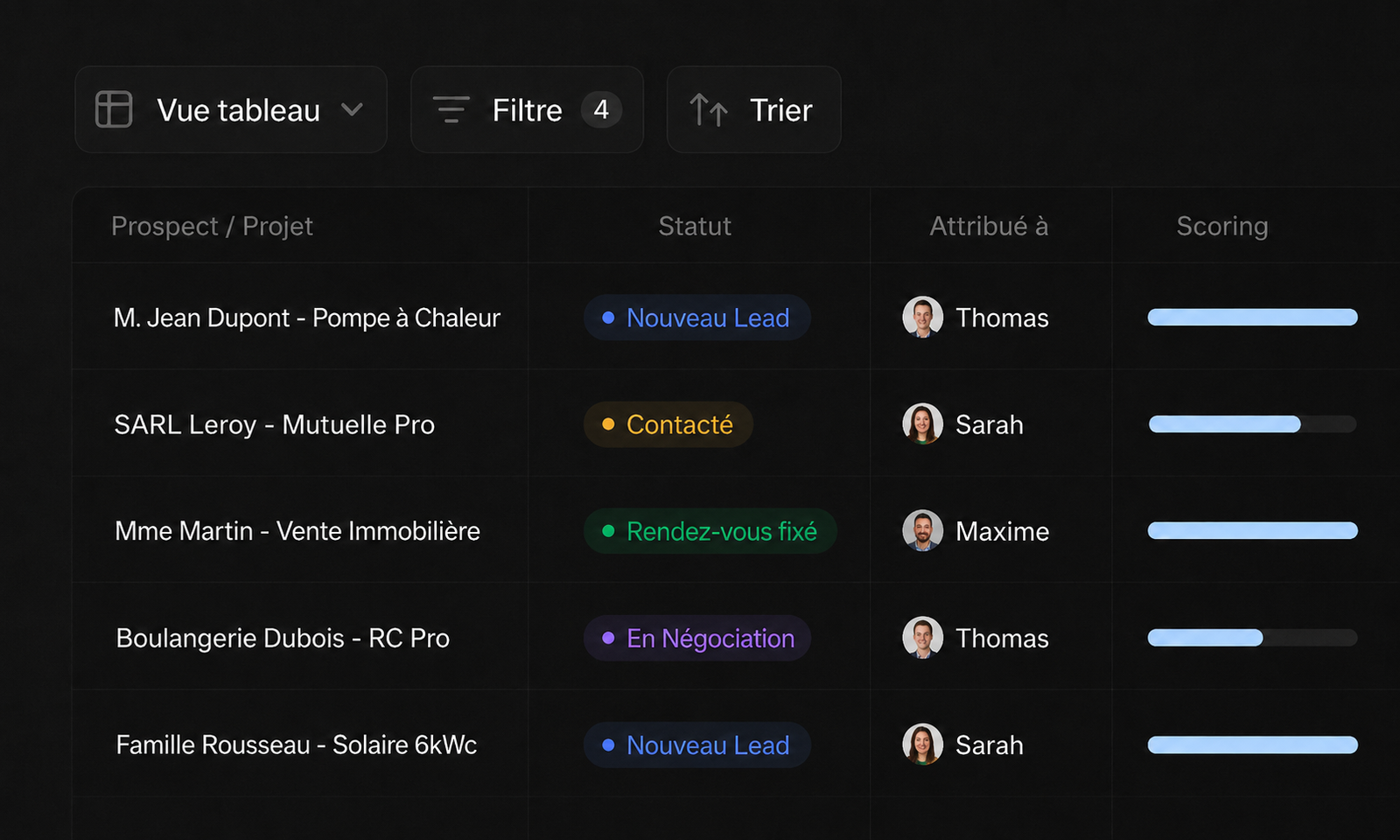
Task: Open the Trier button
Action: pos(754,109)
